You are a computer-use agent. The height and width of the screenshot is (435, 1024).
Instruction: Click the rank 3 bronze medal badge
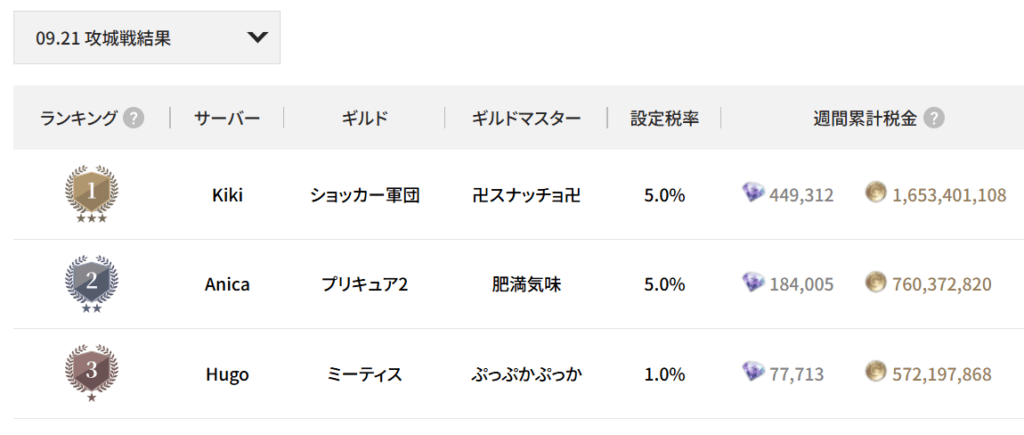91,372
